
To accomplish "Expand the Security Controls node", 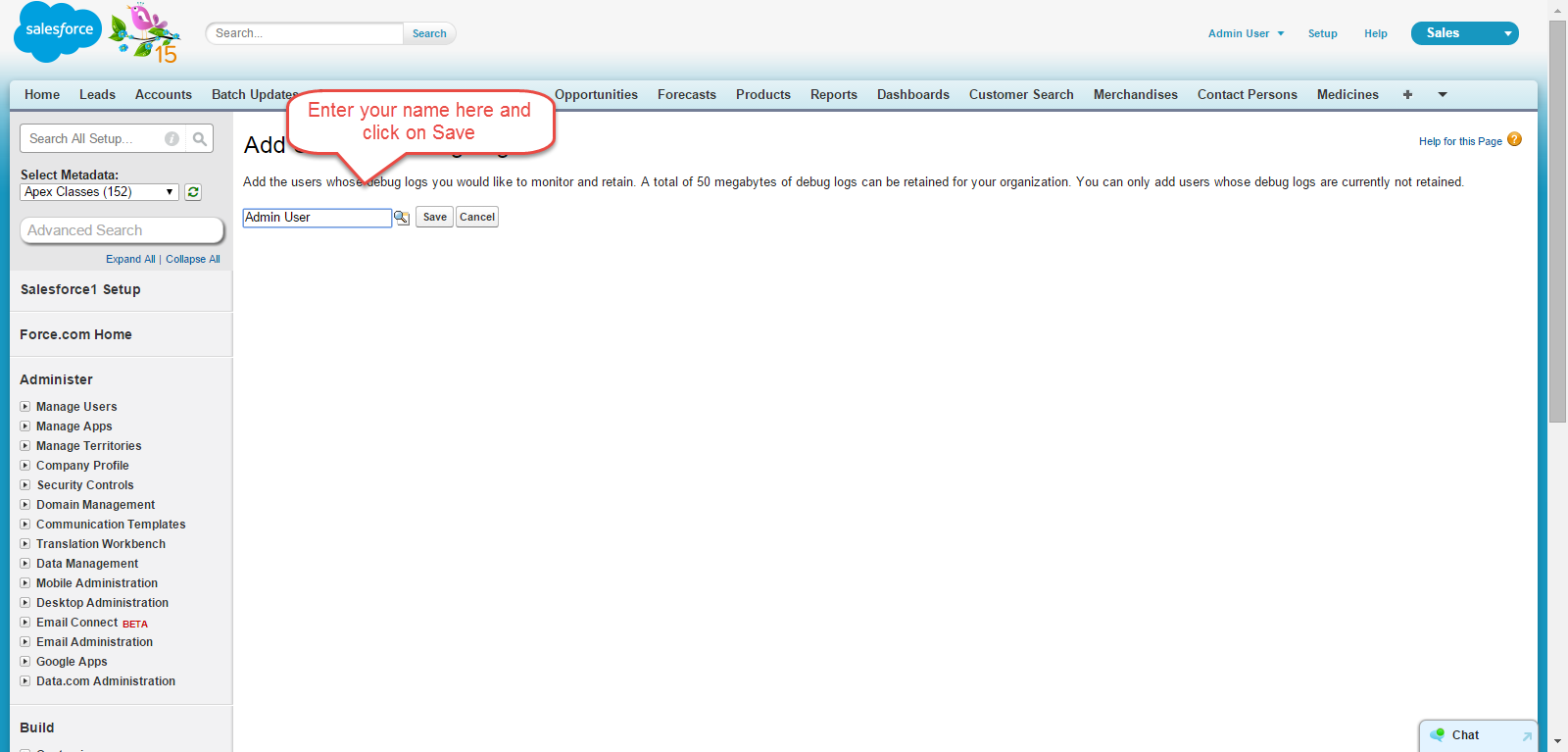I will tap(25, 485).
